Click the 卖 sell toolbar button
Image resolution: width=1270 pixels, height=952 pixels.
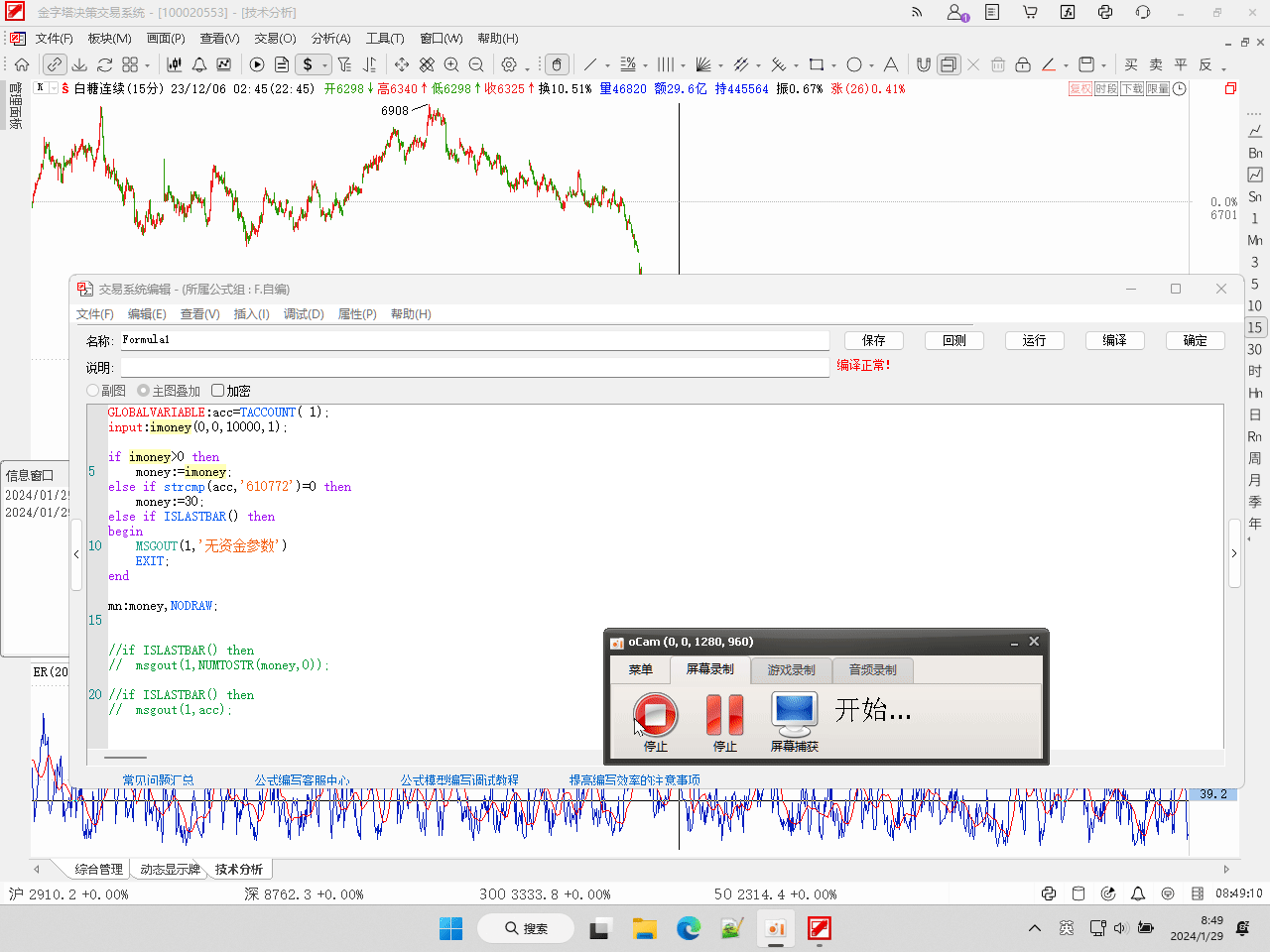(x=1156, y=64)
